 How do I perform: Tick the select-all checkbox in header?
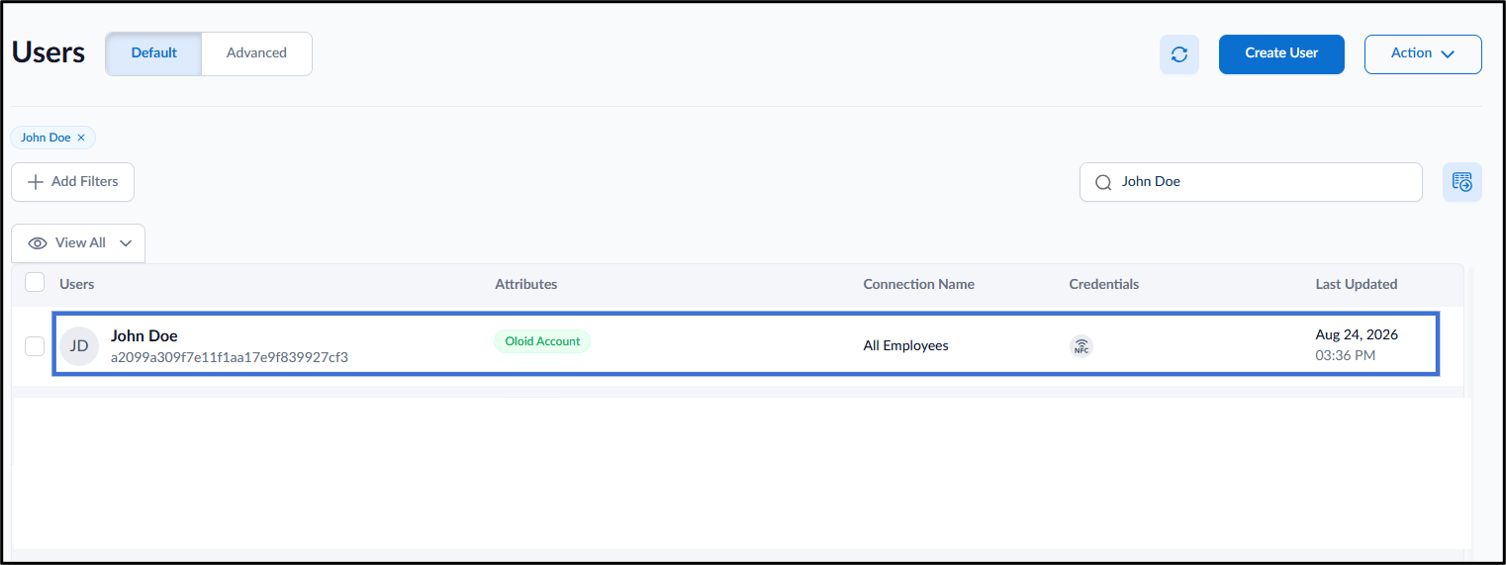pos(35,283)
